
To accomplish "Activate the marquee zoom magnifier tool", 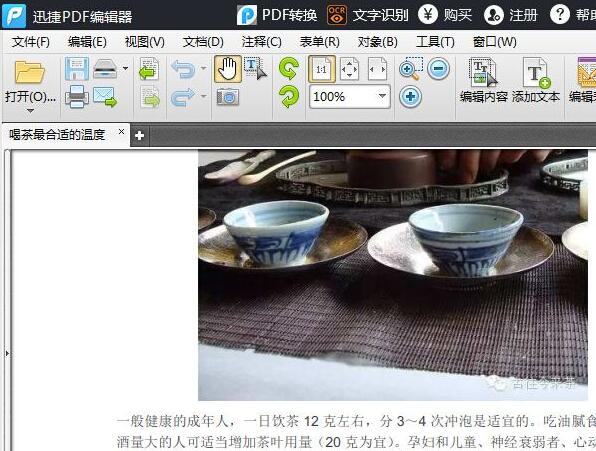I will coord(411,69).
